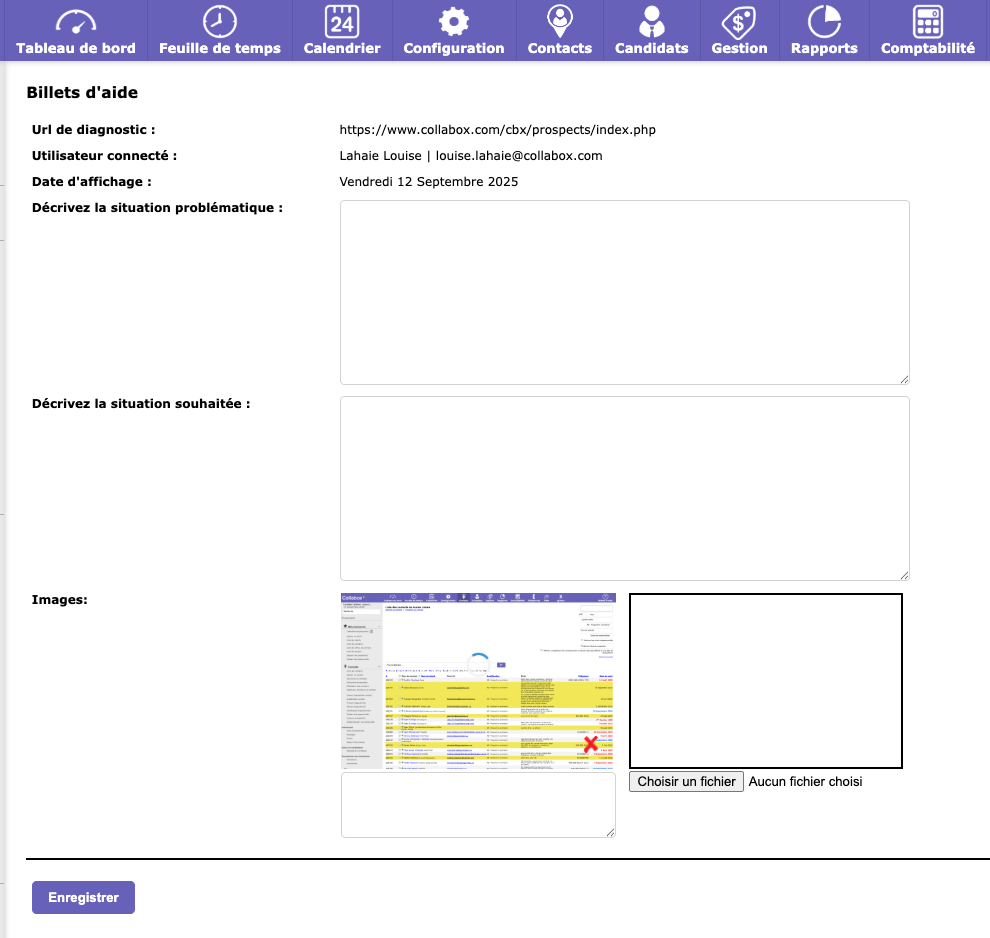990x938 pixels.
Task: Click the Gestion price tag icon
Action: (x=739, y=21)
